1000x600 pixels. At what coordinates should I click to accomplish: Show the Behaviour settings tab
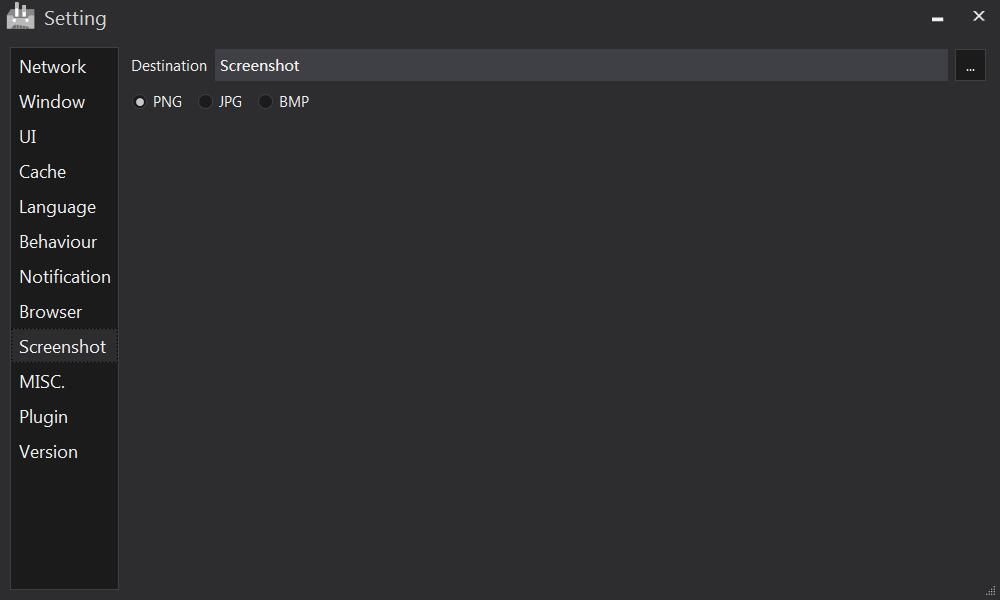pos(64,242)
